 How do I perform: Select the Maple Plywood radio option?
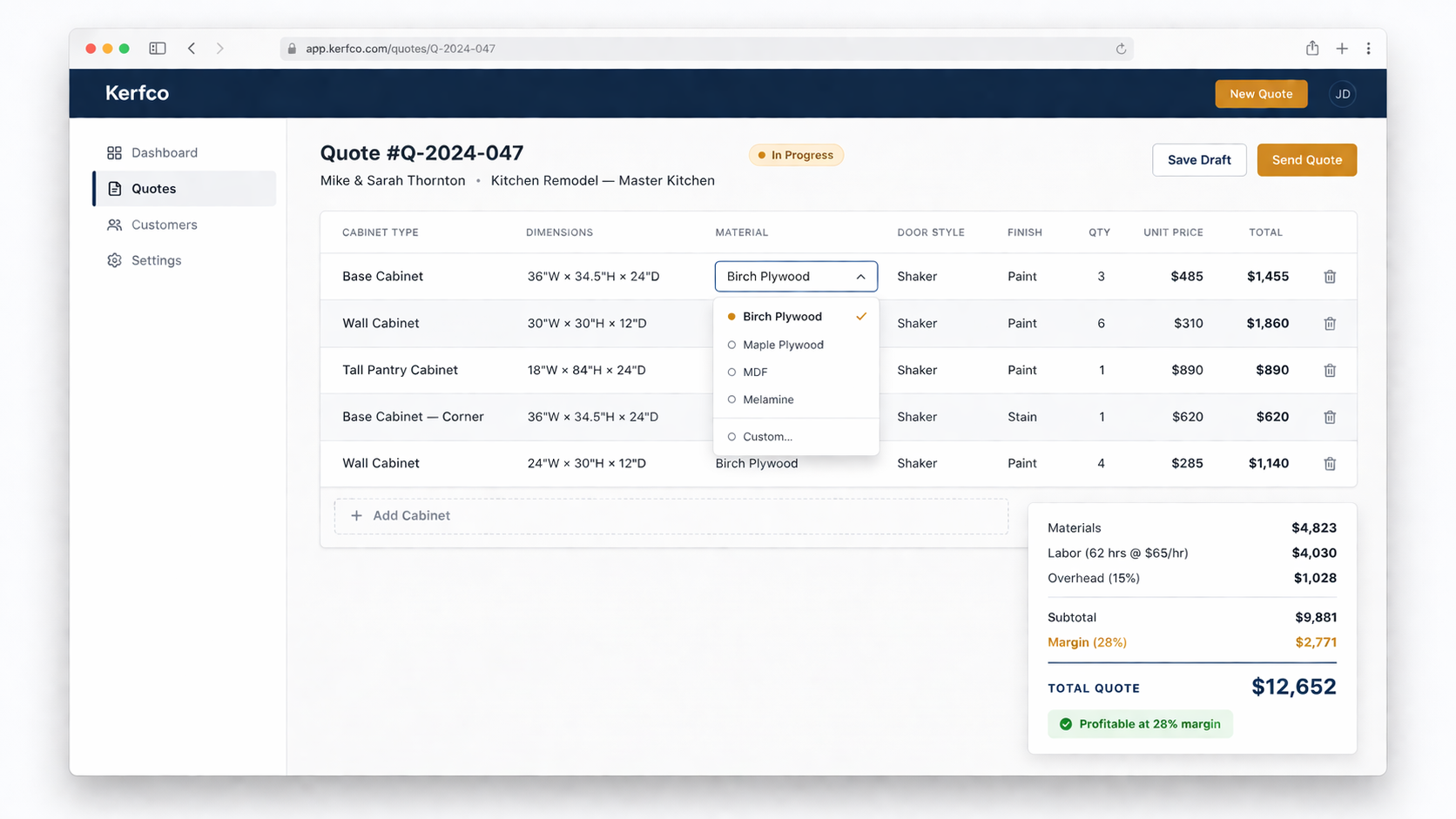pos(782,345)
